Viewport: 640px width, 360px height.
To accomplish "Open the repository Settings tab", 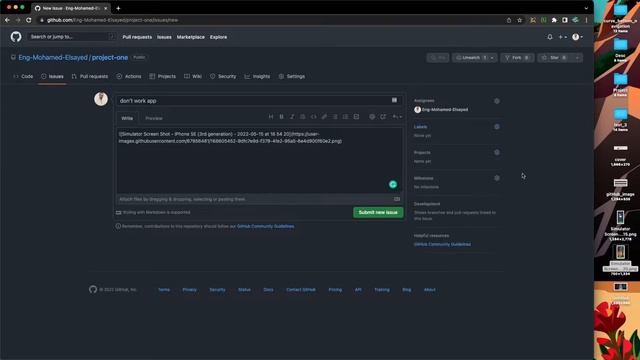I will pos(292,76).
